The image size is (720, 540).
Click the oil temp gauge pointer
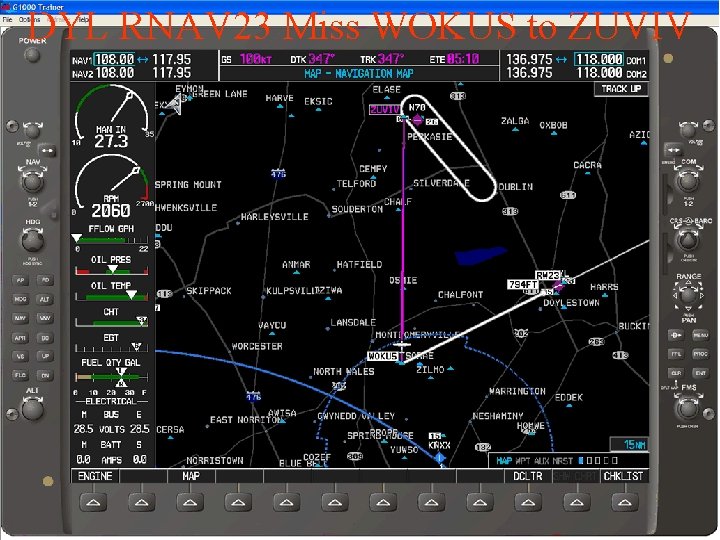coord(131,294)
